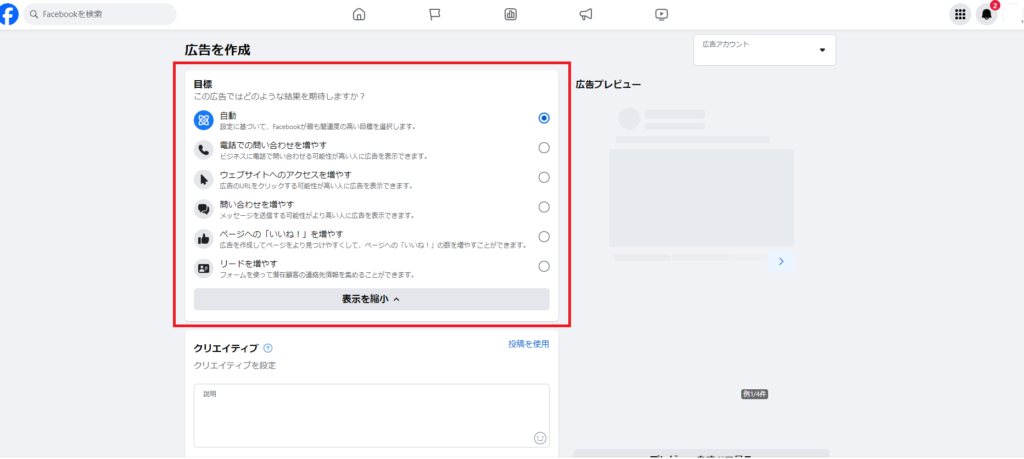Click next arrow in ad preview

tap(781, 261)
